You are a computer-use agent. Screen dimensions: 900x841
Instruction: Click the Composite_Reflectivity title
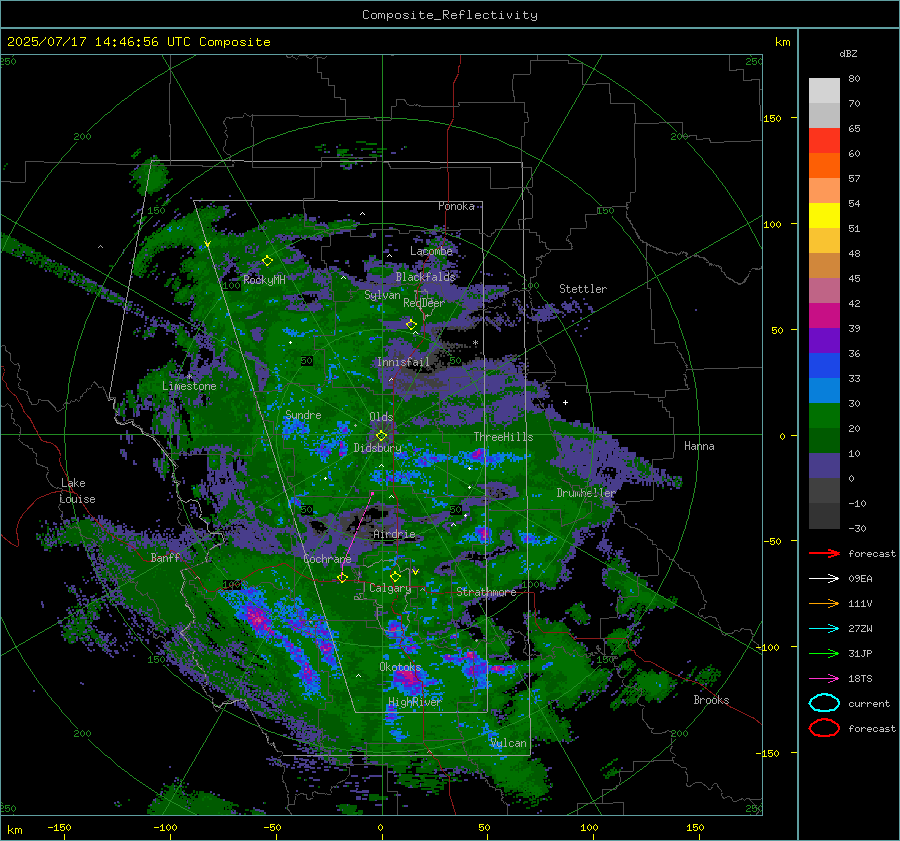[450, 15]
